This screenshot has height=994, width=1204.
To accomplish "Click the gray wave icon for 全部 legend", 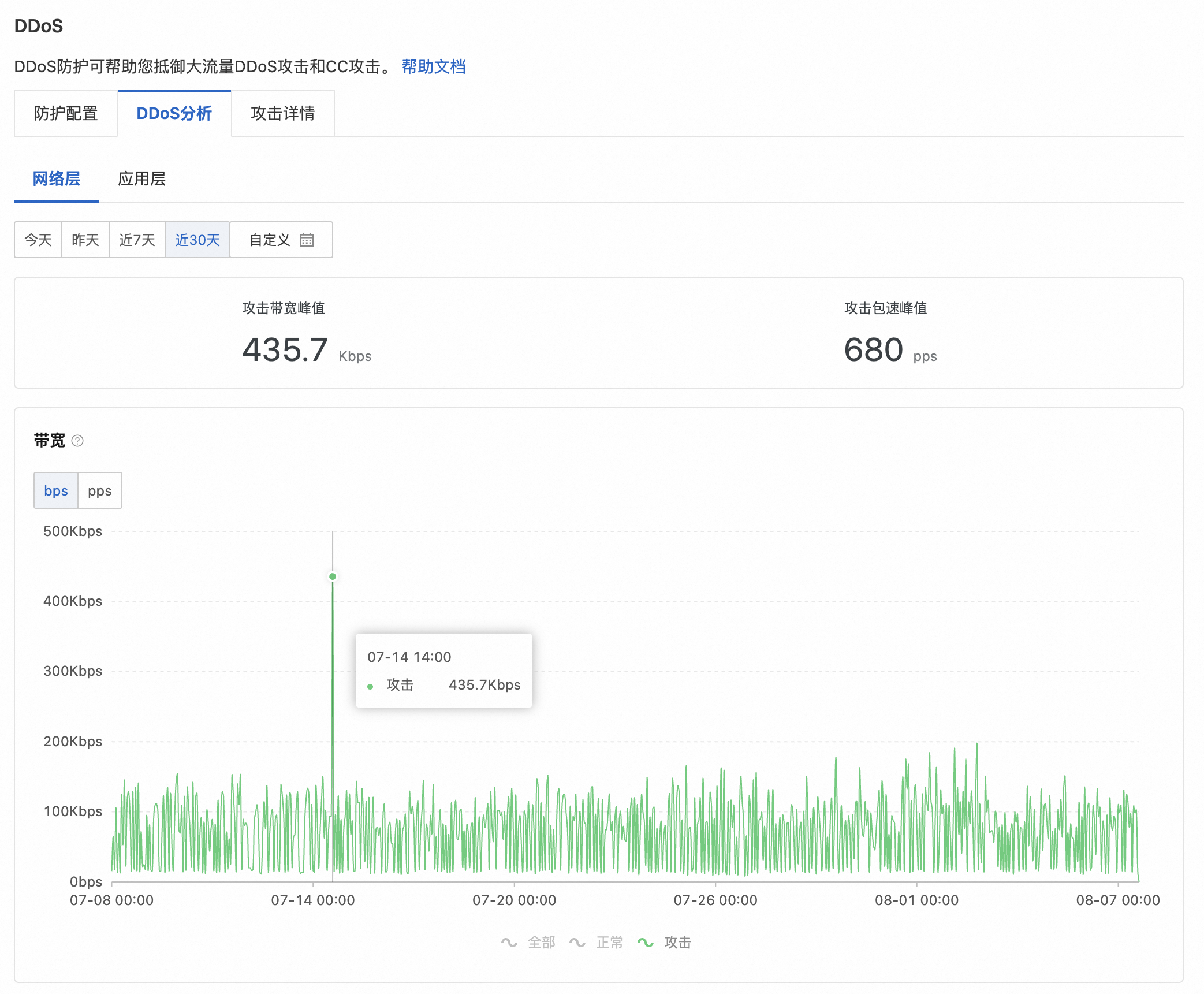I will (x=509, y=943).
